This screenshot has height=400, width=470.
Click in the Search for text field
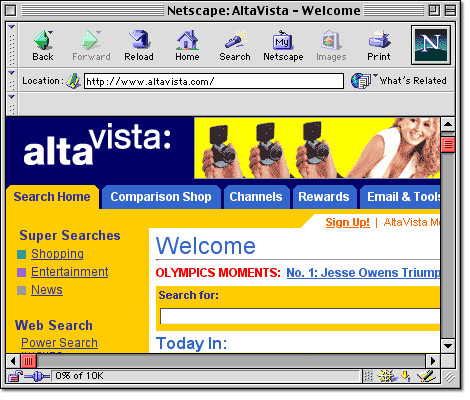[300, 316]
